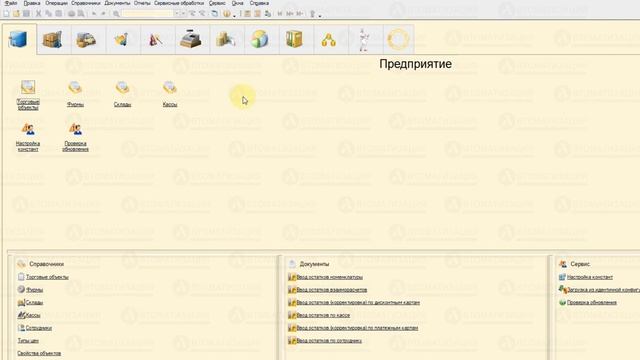Switch to the cash register tab
This screenshot has width=640, height=360.
(x=191, y=40)
